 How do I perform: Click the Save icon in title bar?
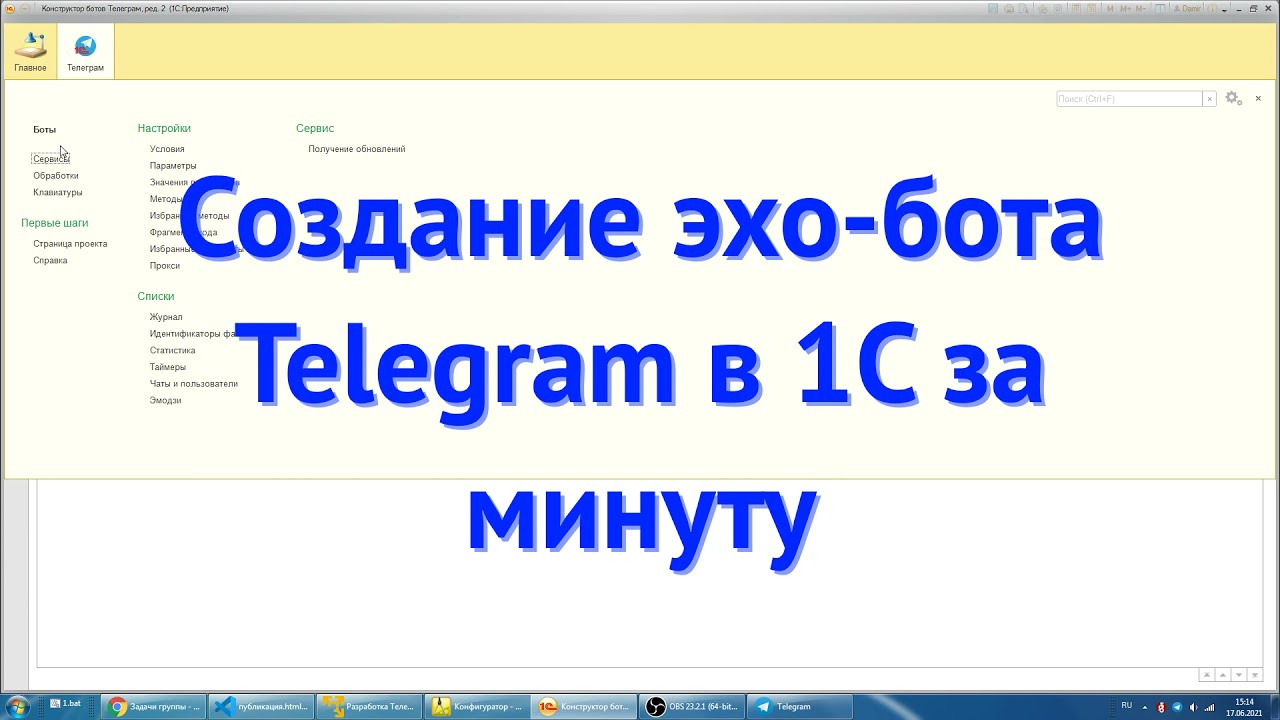[993, 8]
